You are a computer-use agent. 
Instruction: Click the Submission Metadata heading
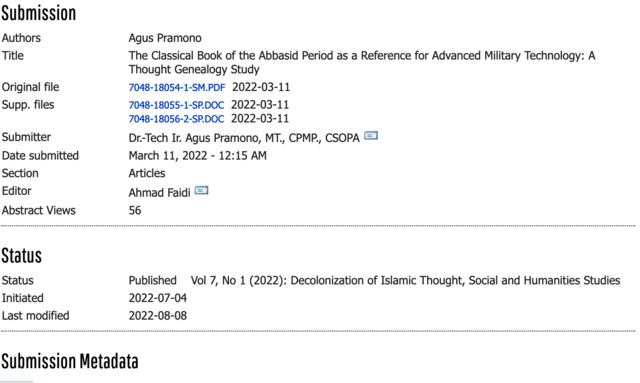70,361
